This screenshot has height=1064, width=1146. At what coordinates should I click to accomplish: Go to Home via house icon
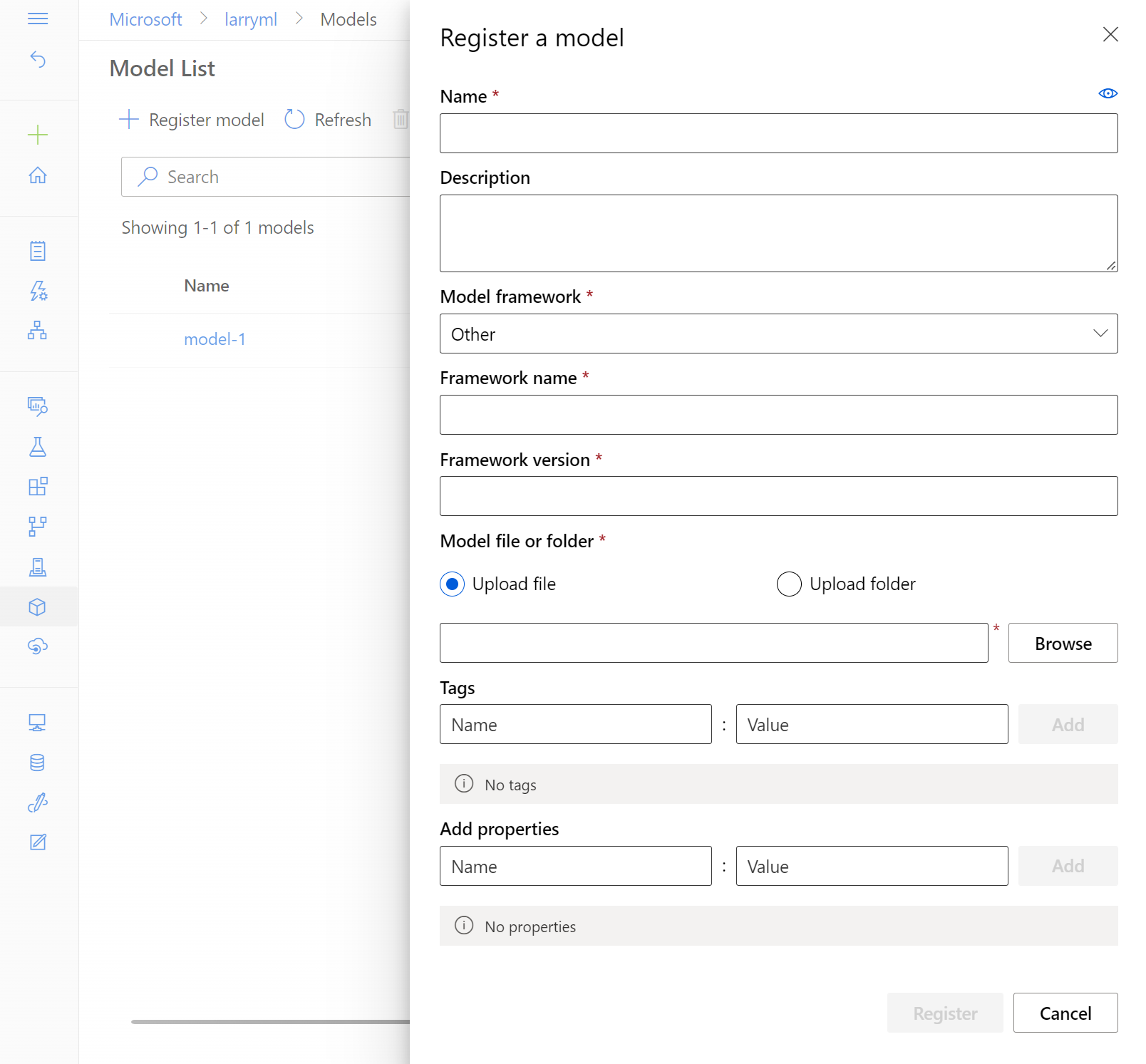pos(38,175)
